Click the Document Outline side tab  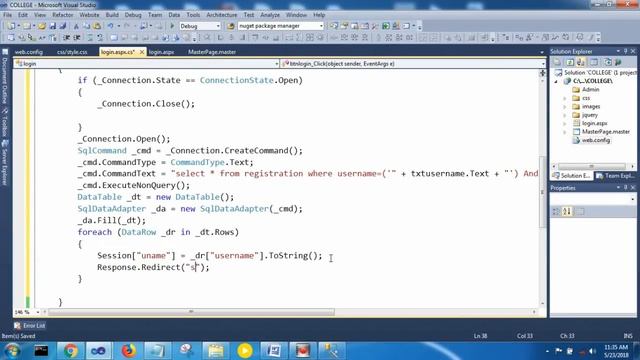coord(5,77)
